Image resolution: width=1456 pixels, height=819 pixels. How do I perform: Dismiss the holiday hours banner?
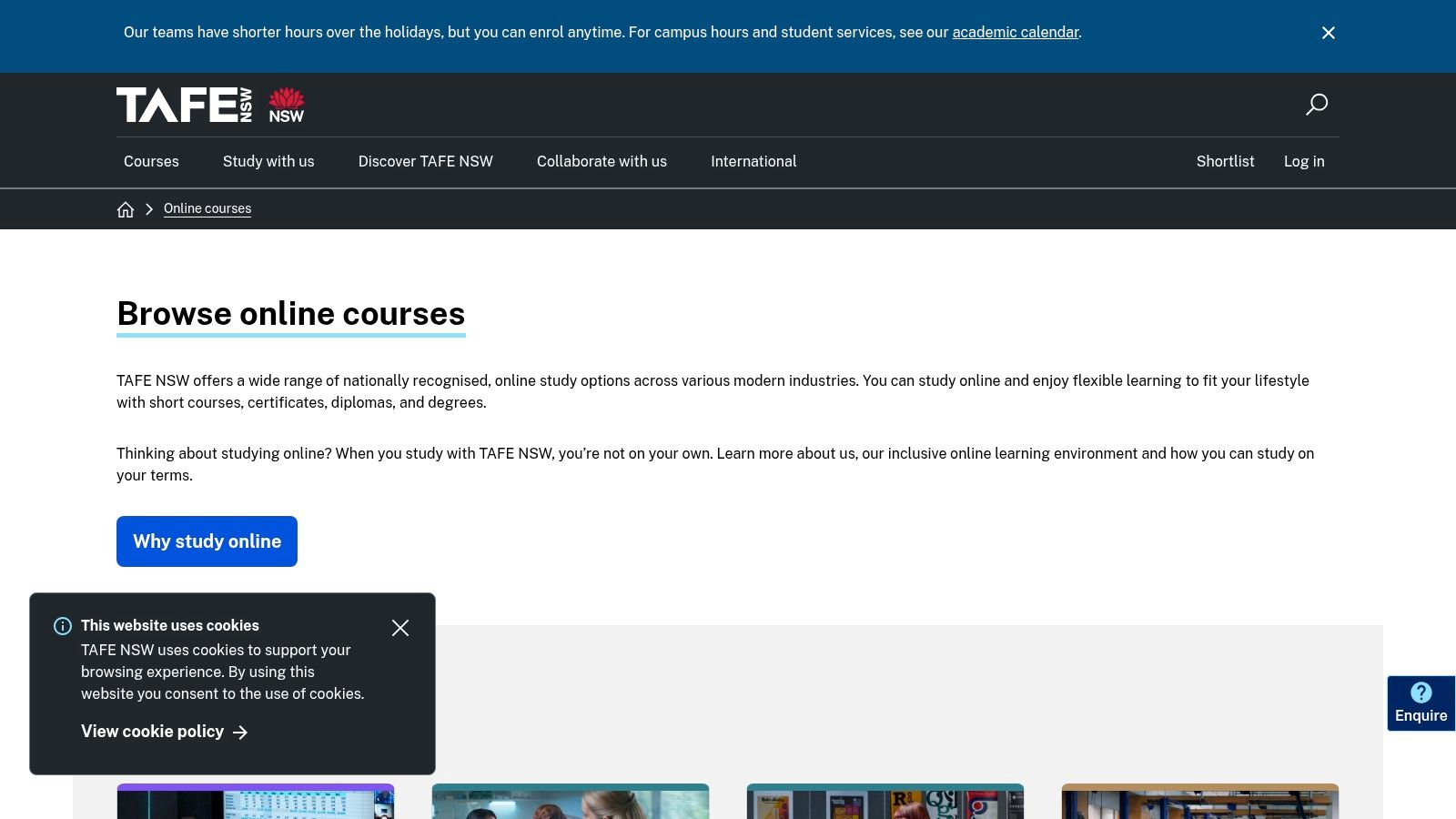[1328, 33]
